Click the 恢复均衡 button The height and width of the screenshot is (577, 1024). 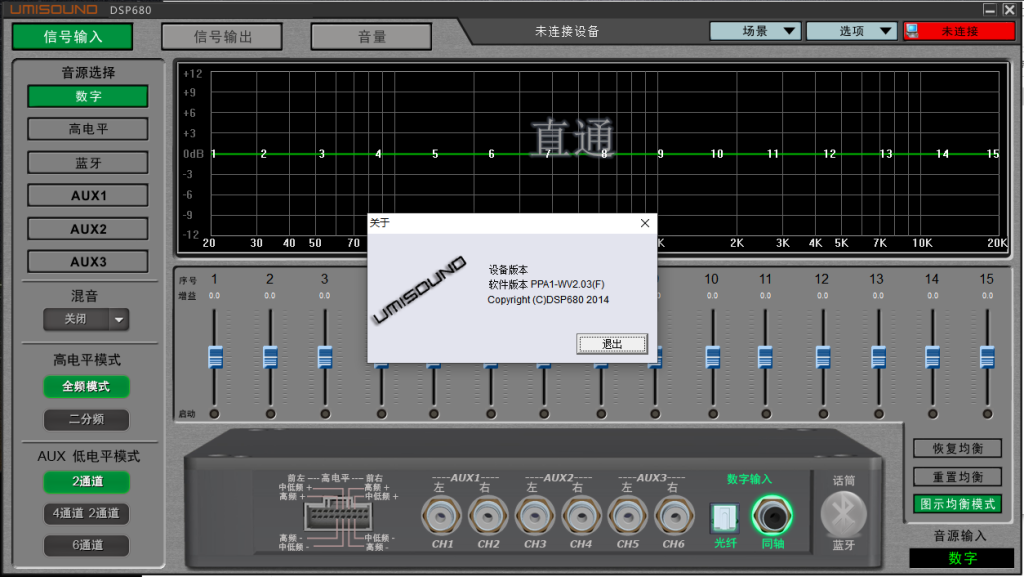coord(957,448)
